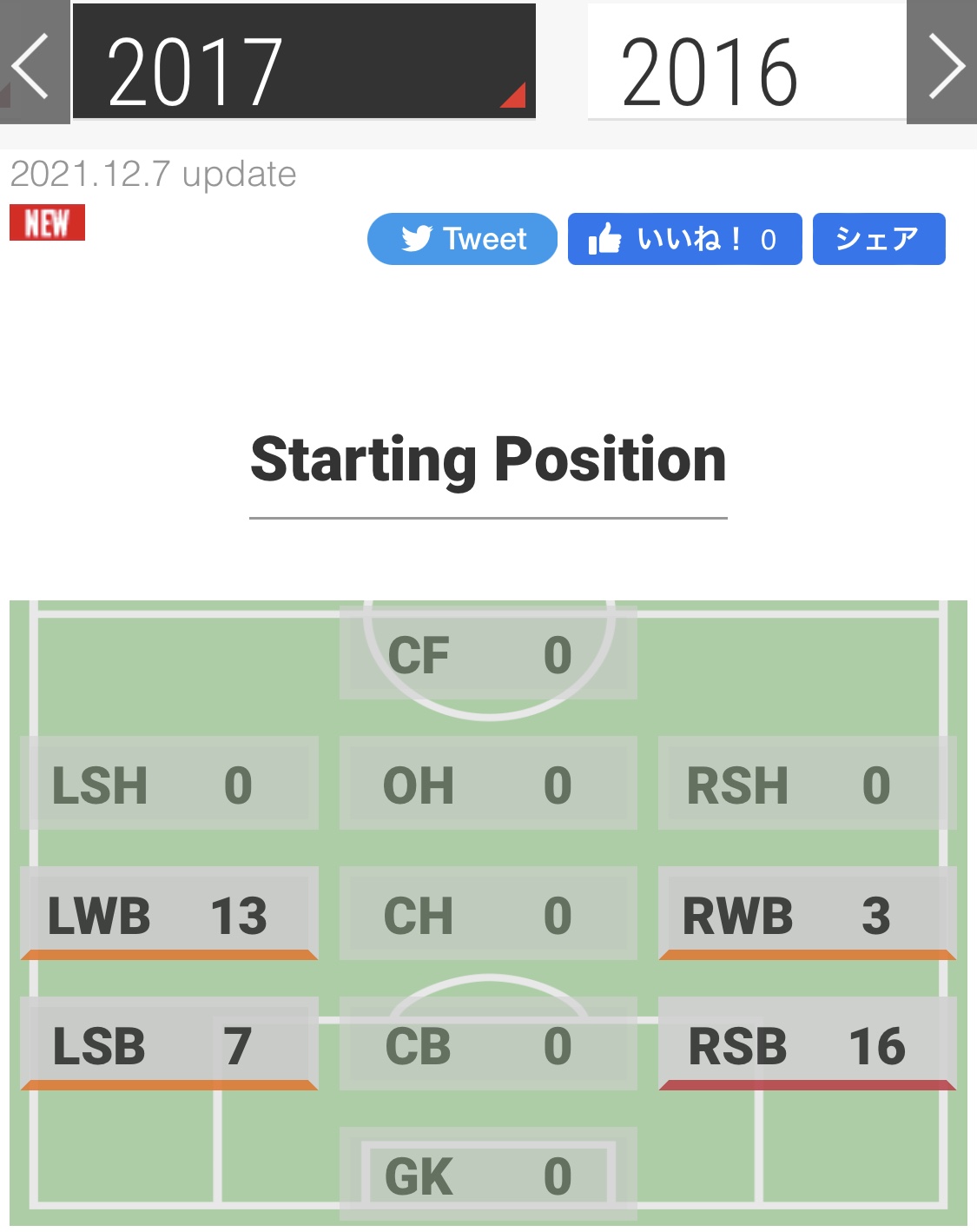Click the Twitter bird icon
This screenshot has width=977, height=1232.
417,239
